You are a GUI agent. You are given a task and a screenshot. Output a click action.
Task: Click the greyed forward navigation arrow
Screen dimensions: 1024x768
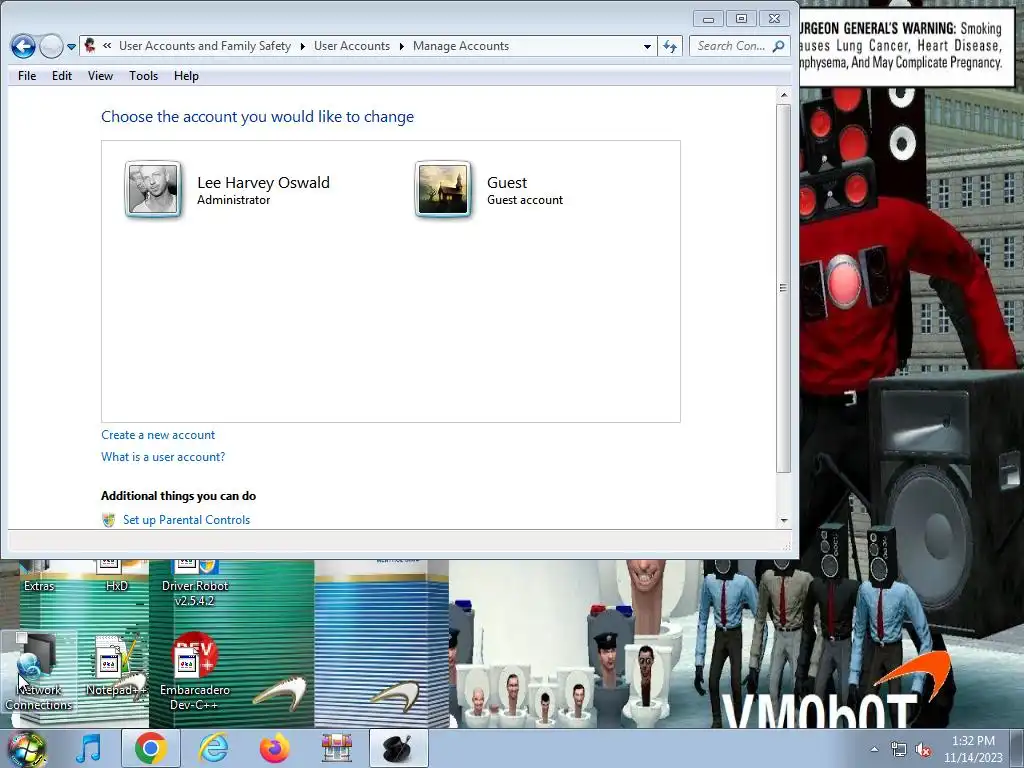pos(51,46)
